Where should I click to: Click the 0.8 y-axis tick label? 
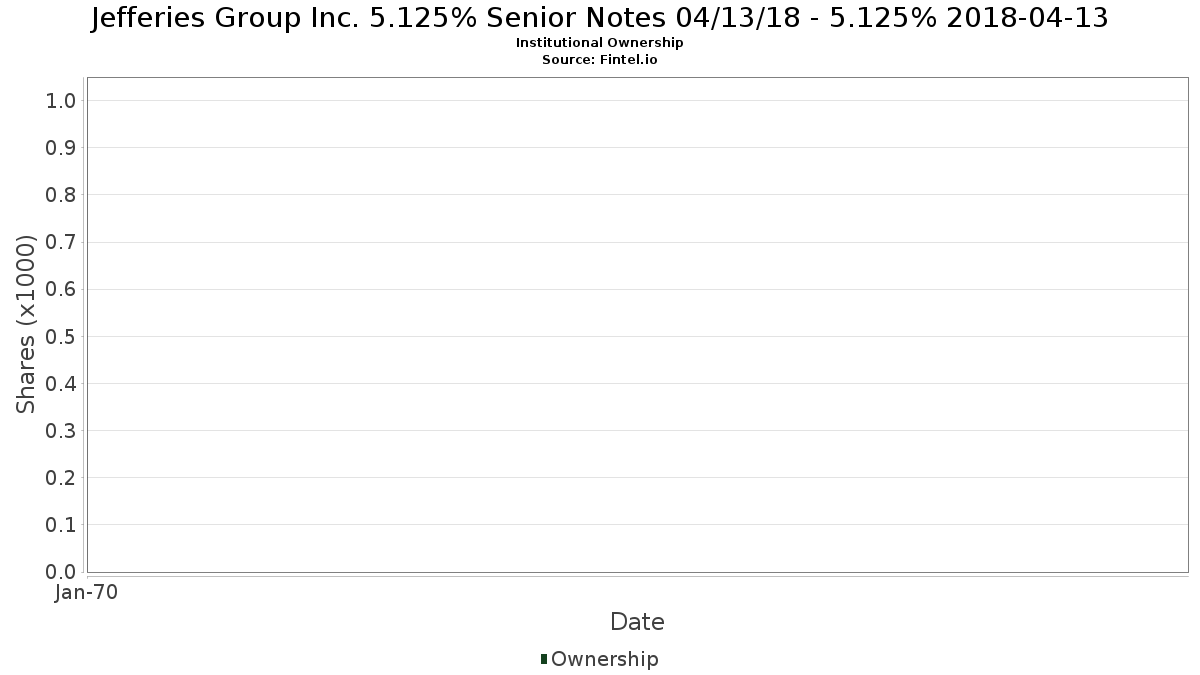(61, 194)
